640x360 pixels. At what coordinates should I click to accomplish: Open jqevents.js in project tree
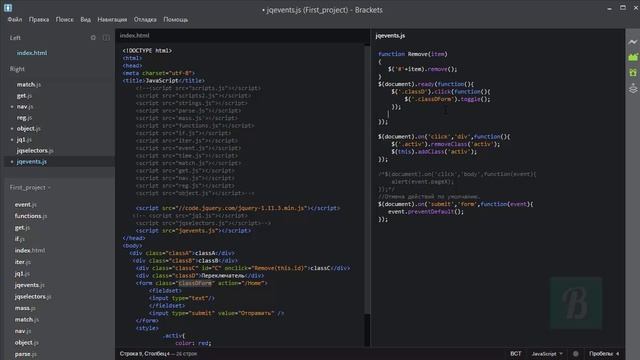(x=29, y=285)
